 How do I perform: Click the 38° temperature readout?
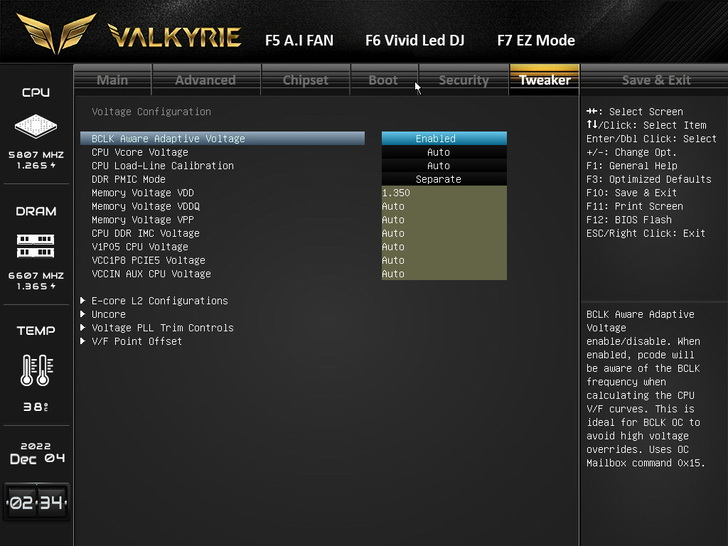tap(36, 407)
